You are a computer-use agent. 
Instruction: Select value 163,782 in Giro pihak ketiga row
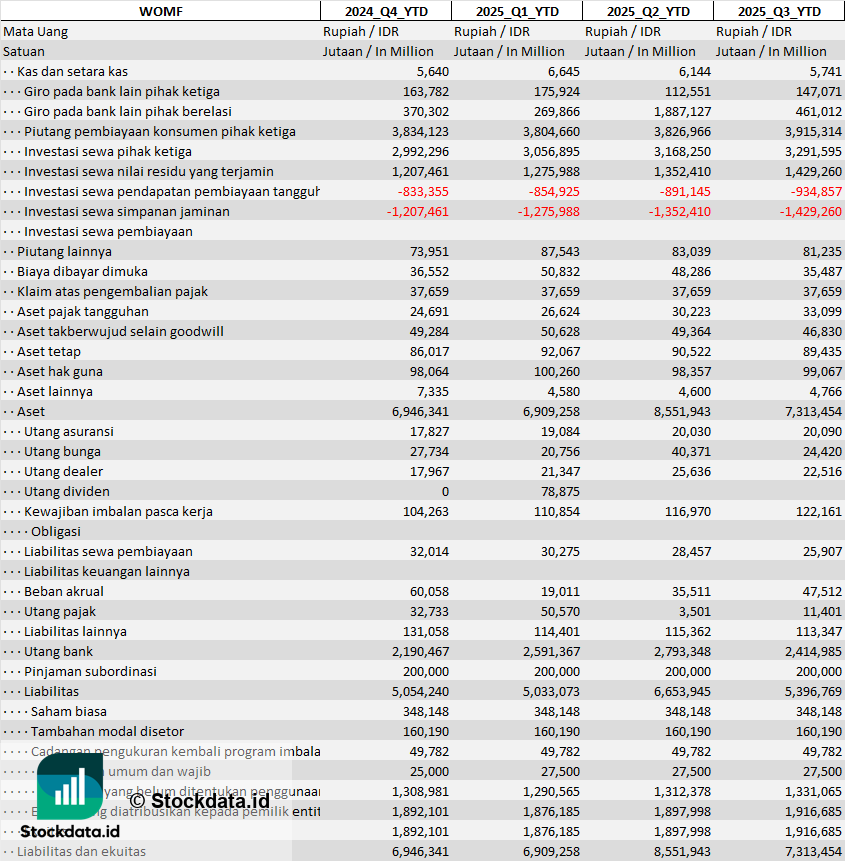pyautogui.click(x=426, y=92)
